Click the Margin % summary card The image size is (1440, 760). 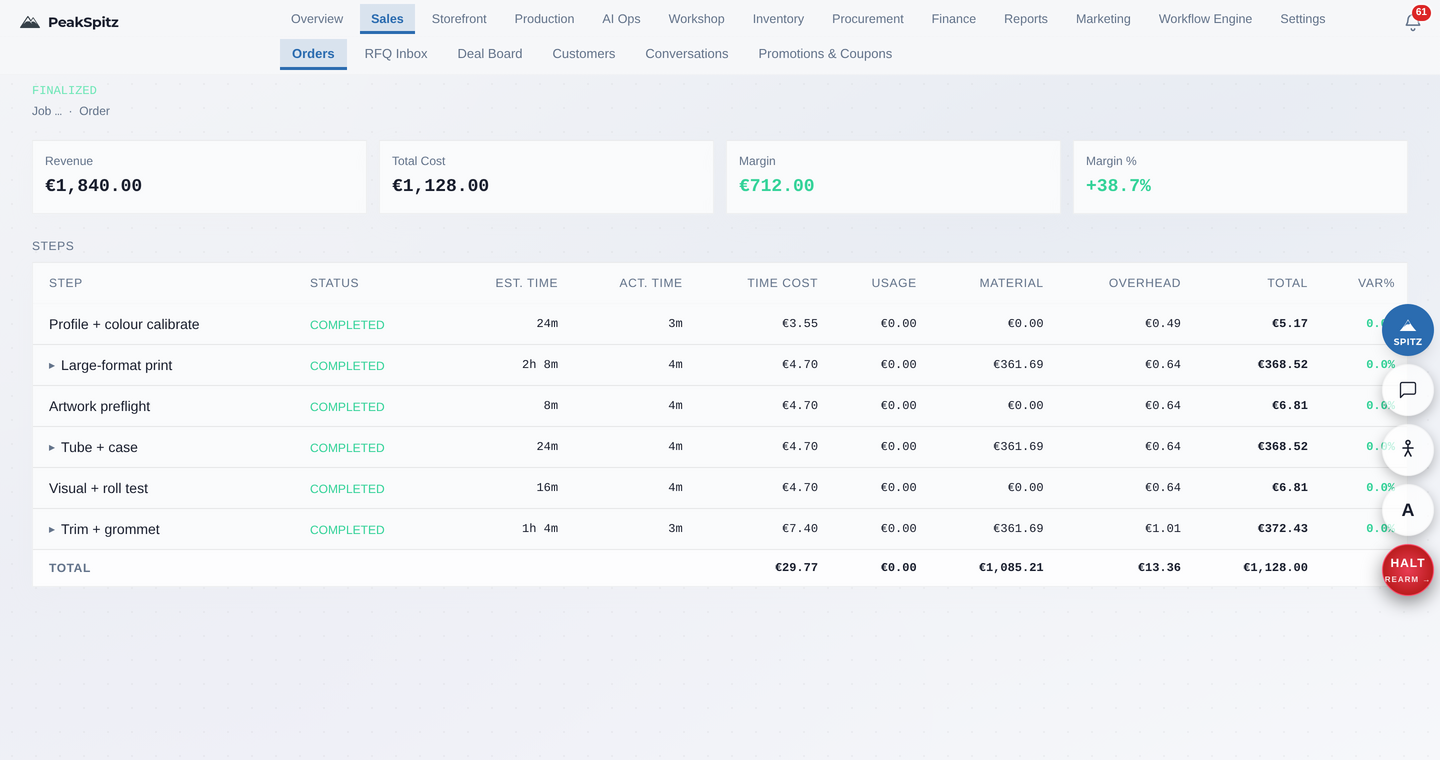(1240, 177)
